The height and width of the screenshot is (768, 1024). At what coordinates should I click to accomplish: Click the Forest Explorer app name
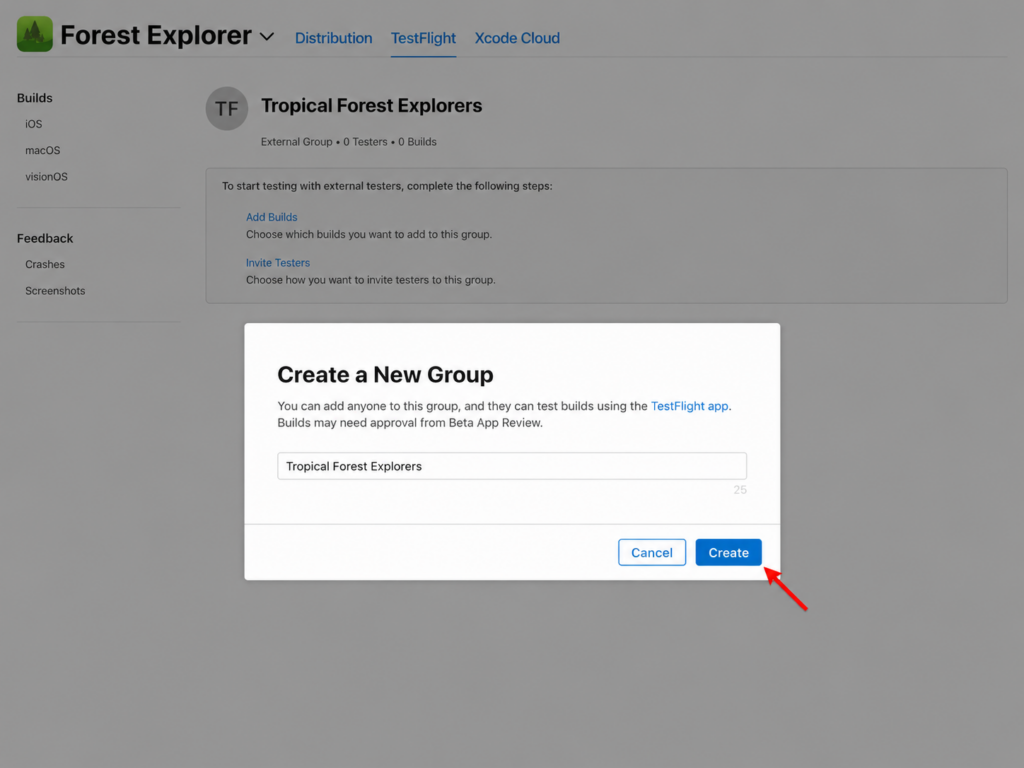(156, 35)
